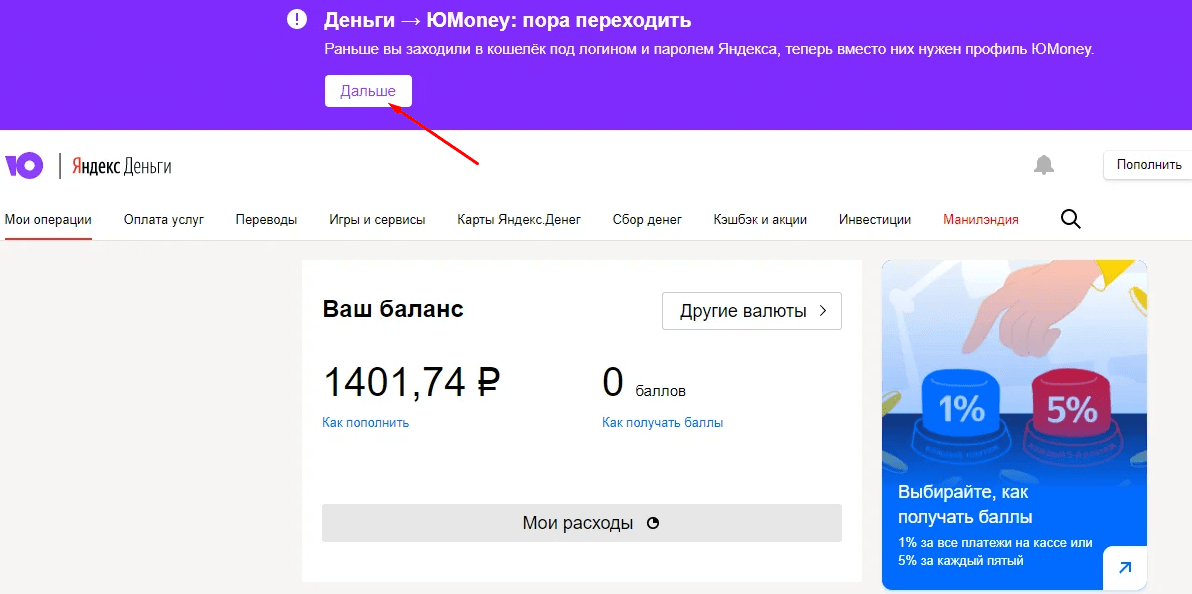Click the Яндекс Деньги logo text
The height and width of the screenshot is (594, 1192).
tap(121, 166)
